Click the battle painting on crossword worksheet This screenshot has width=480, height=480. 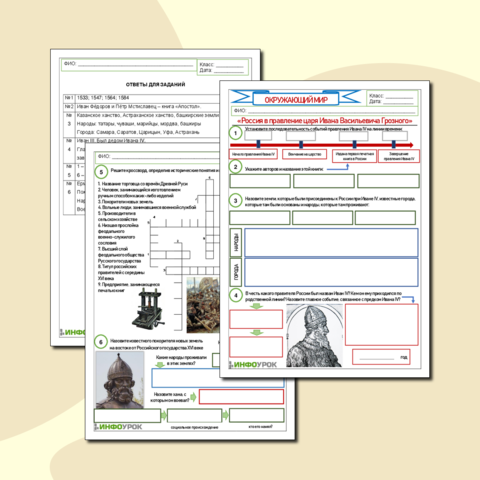(x=203, y=305)
